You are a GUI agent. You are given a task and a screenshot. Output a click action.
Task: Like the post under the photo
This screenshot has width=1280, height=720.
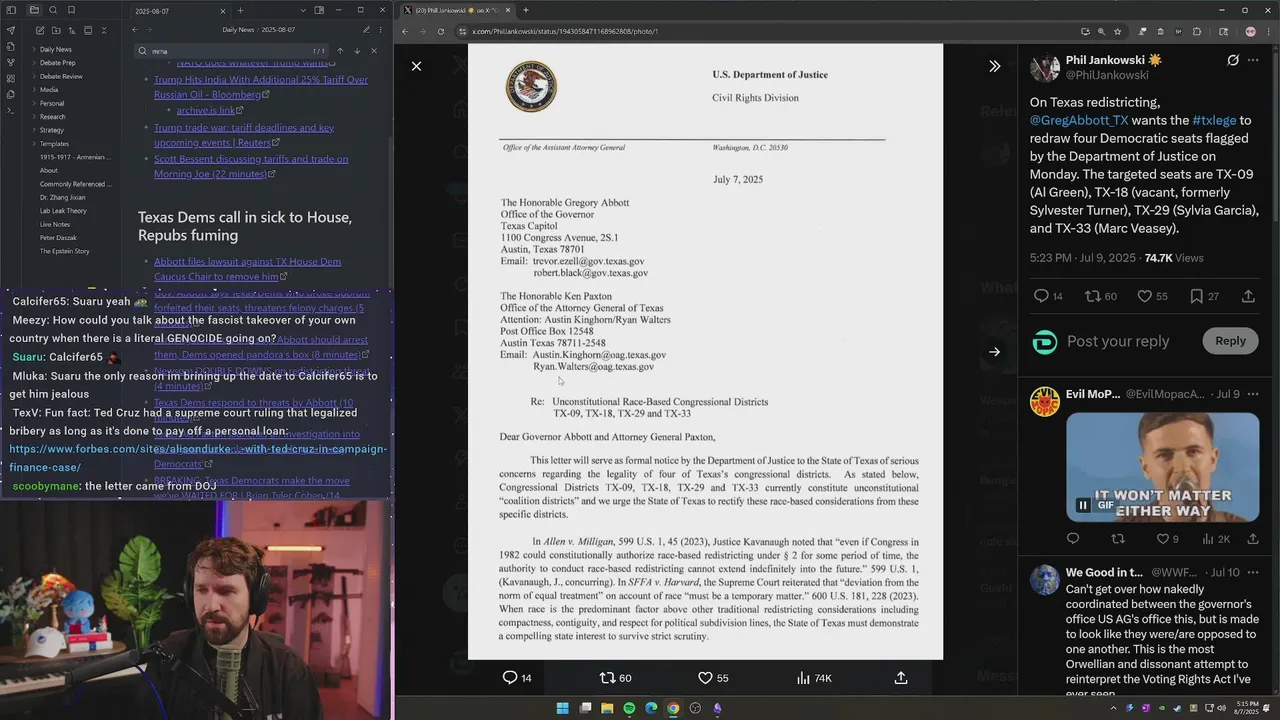point(713,678)
